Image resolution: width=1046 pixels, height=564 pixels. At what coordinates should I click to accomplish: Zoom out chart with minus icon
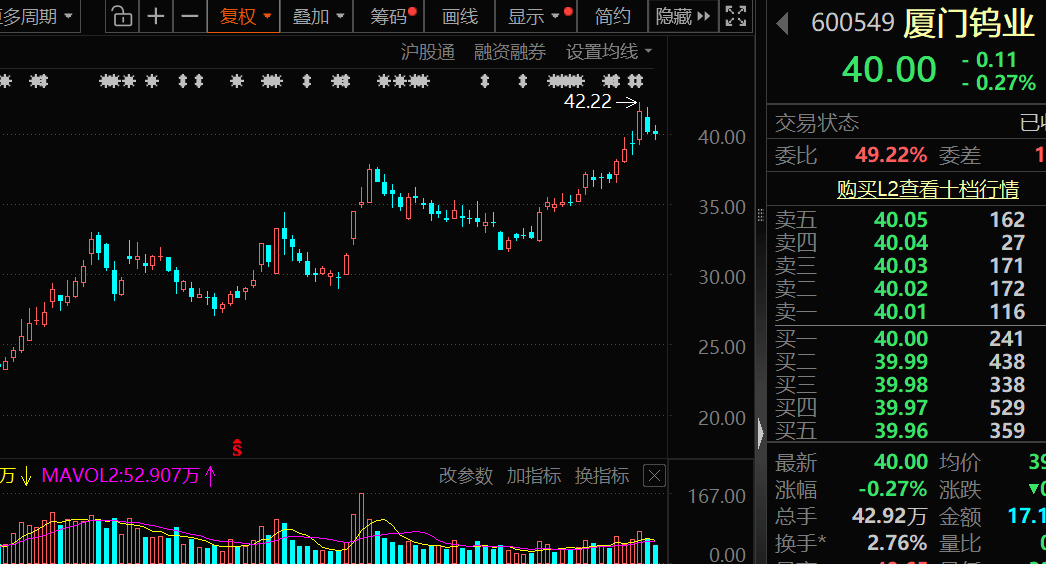[x=189, y=17]
